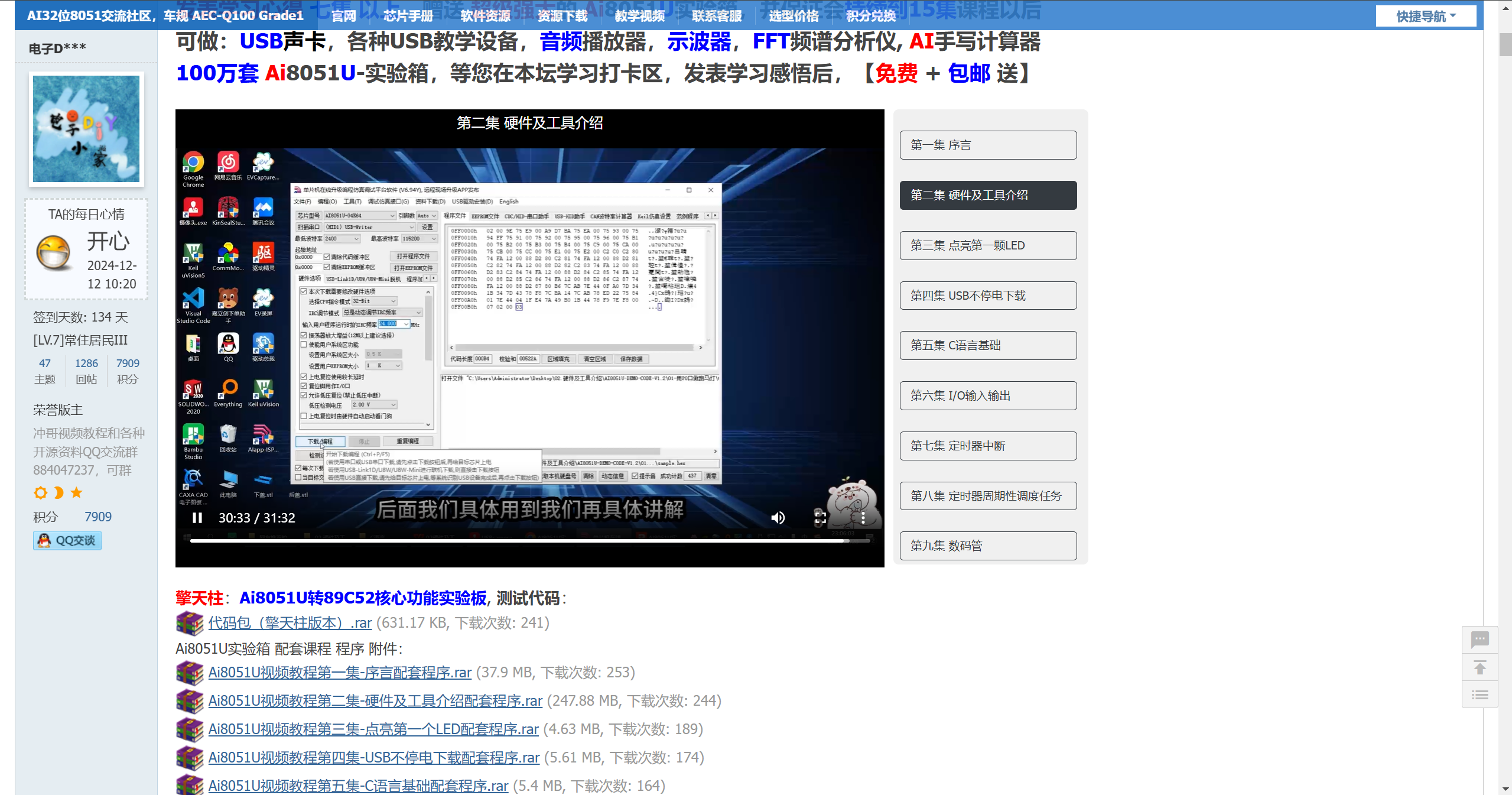
Task: Open the 软件资源 menu item
Action: 485,16
